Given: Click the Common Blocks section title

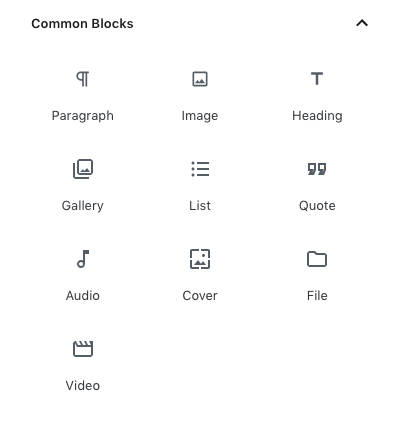Looking at the screenshot, I should pyautogui.click(x=82, y=24).
